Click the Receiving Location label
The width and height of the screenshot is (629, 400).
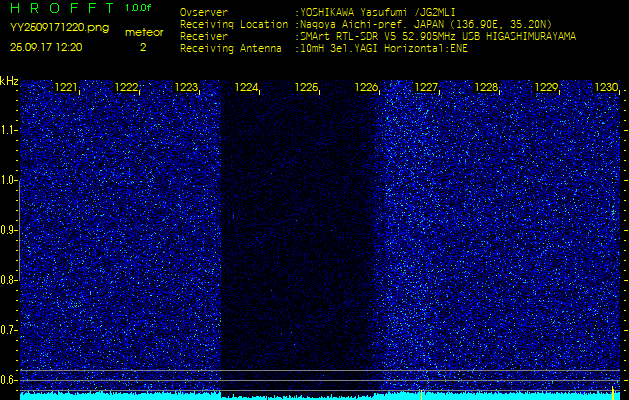[234, 24]
